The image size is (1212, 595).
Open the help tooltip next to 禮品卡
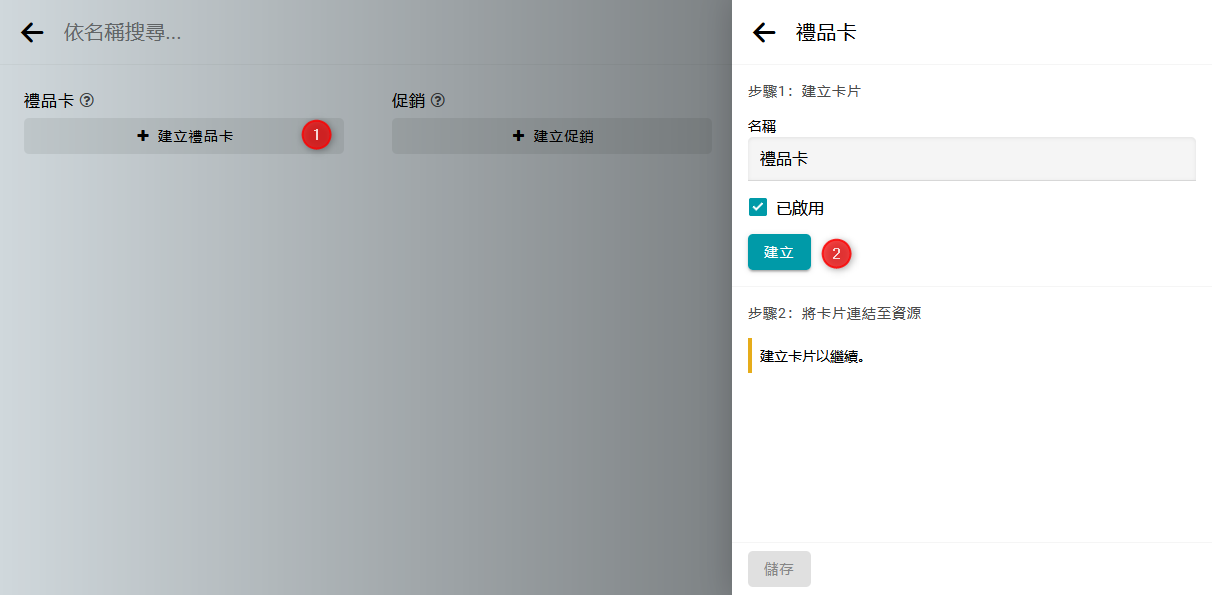(87, 100)
